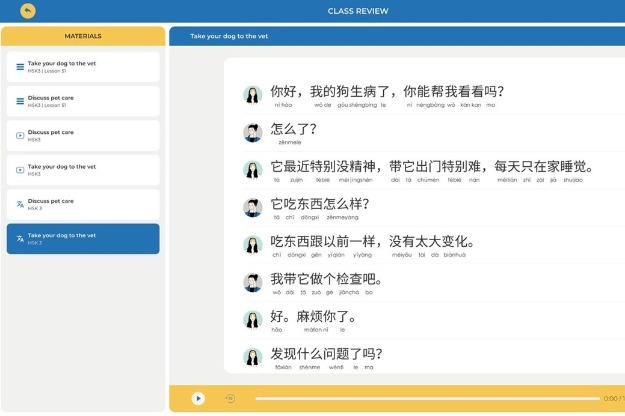Click translate icon on highlighted blue item
This screenshot has height=416, width=625.
pyautogui.click(x=20, y=239)
